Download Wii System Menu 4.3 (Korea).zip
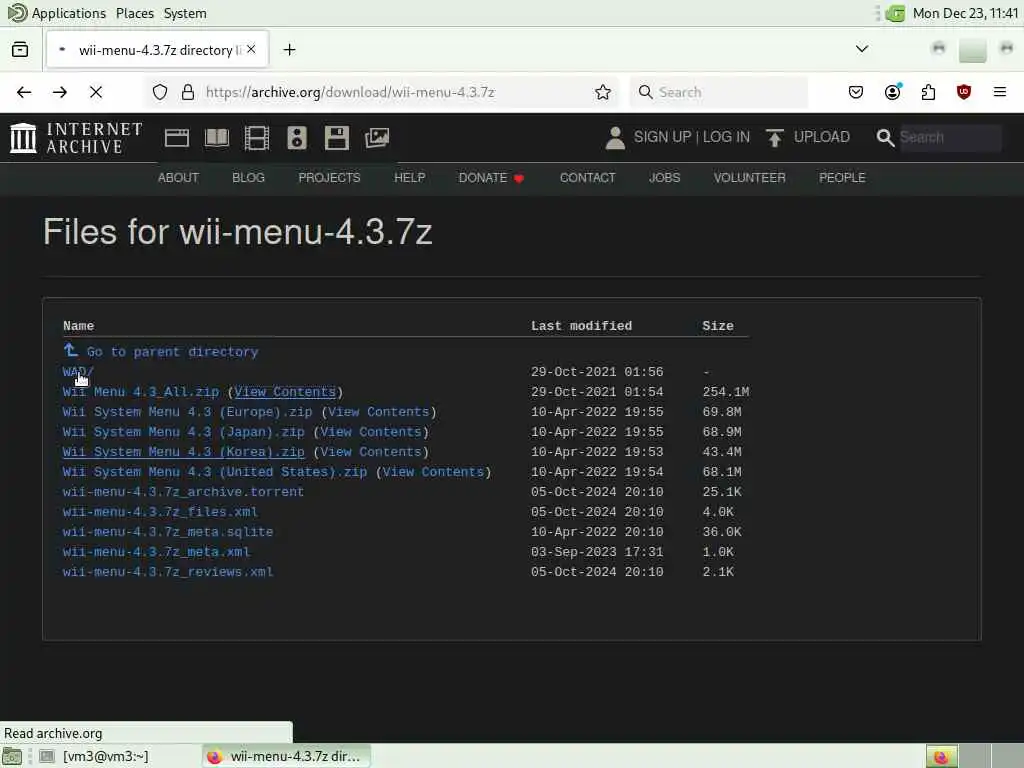 coord(184,452)
